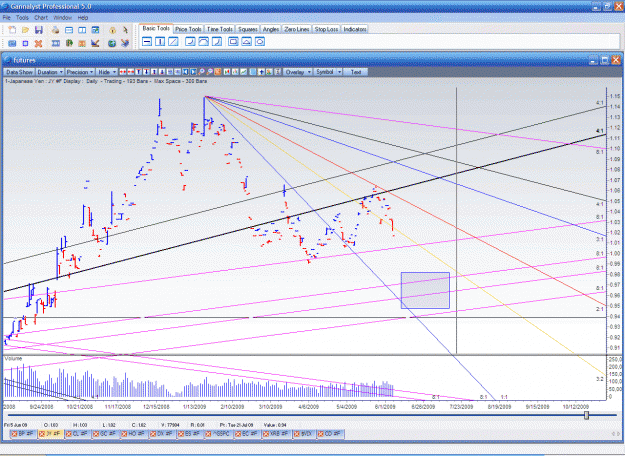Open a file using the folder icon
Image resolution: width=625 pixels, height=456 pixels.
[x=26, y=30]
